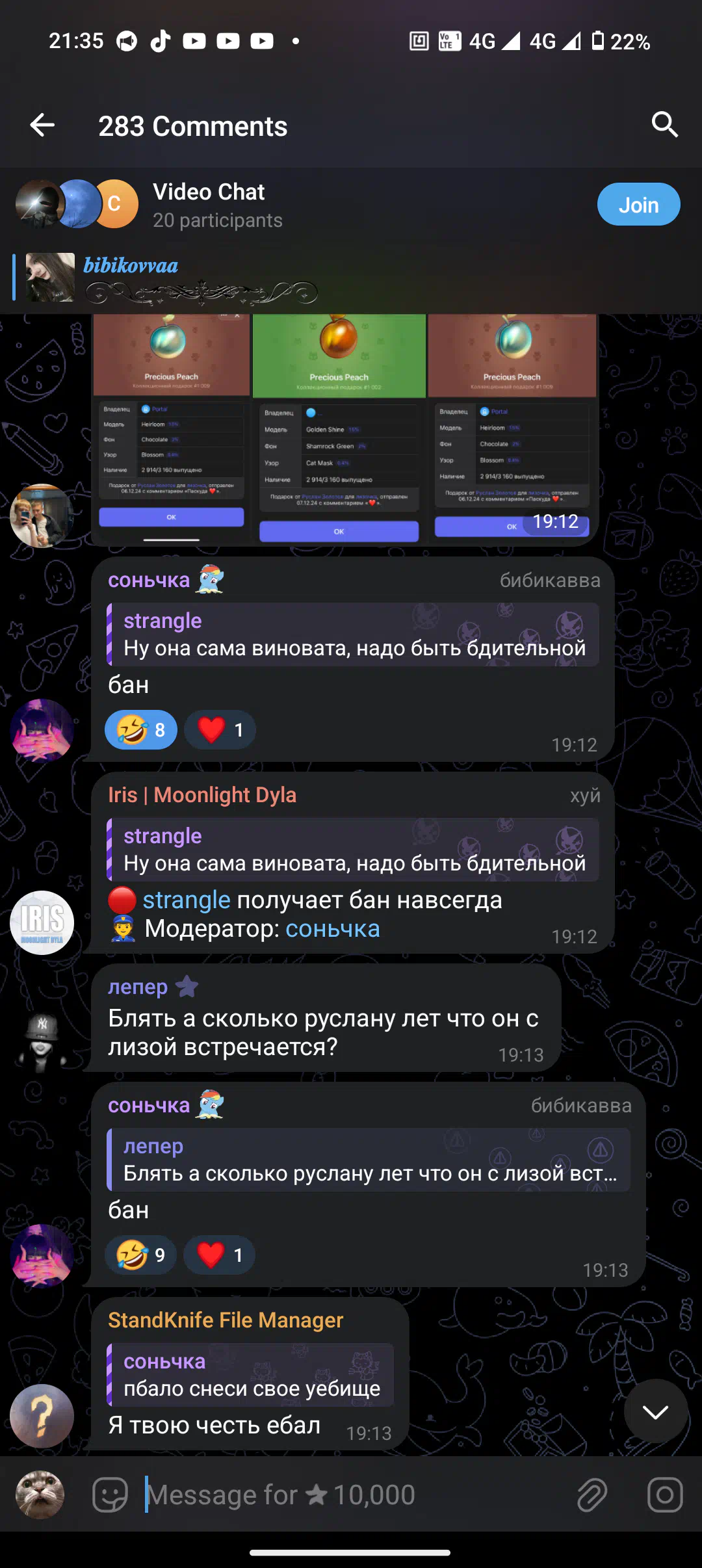Tap the quoted лепер reply preview
The height and width of the screenshot is (1568, 702).
[x=369, y=1160]
